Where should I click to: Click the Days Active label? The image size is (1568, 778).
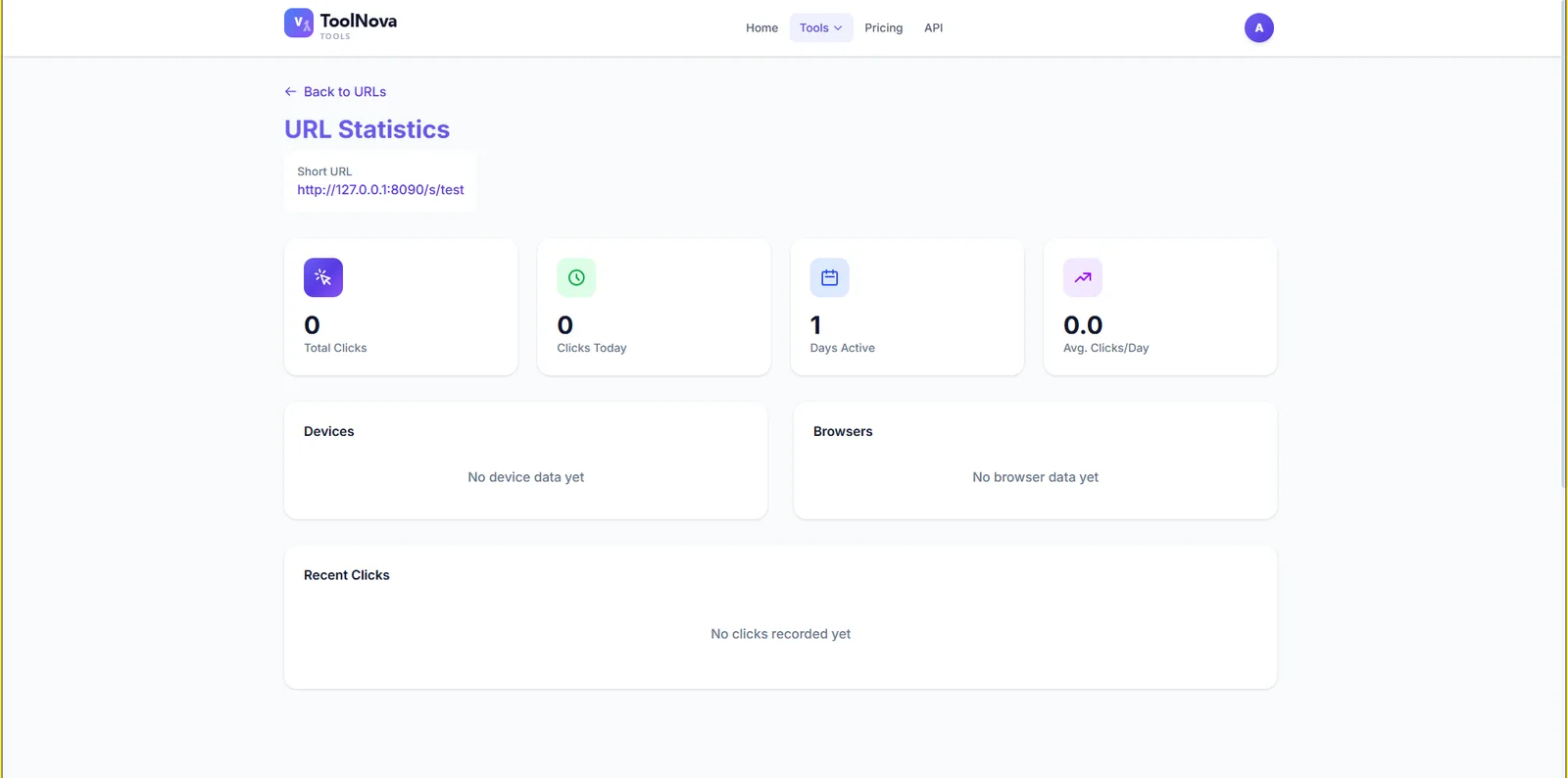tap(843, 348)
